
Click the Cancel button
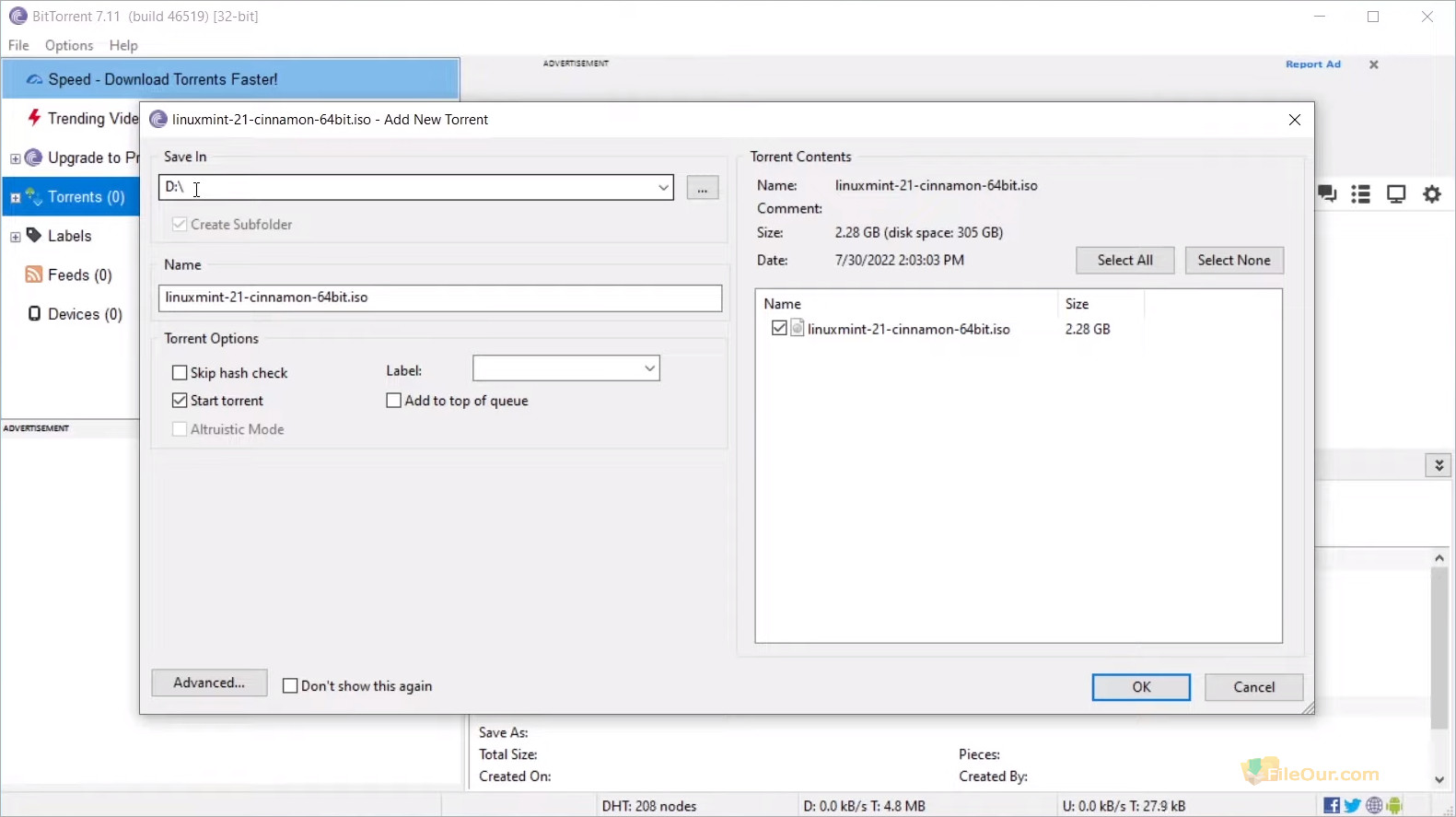1254,687
